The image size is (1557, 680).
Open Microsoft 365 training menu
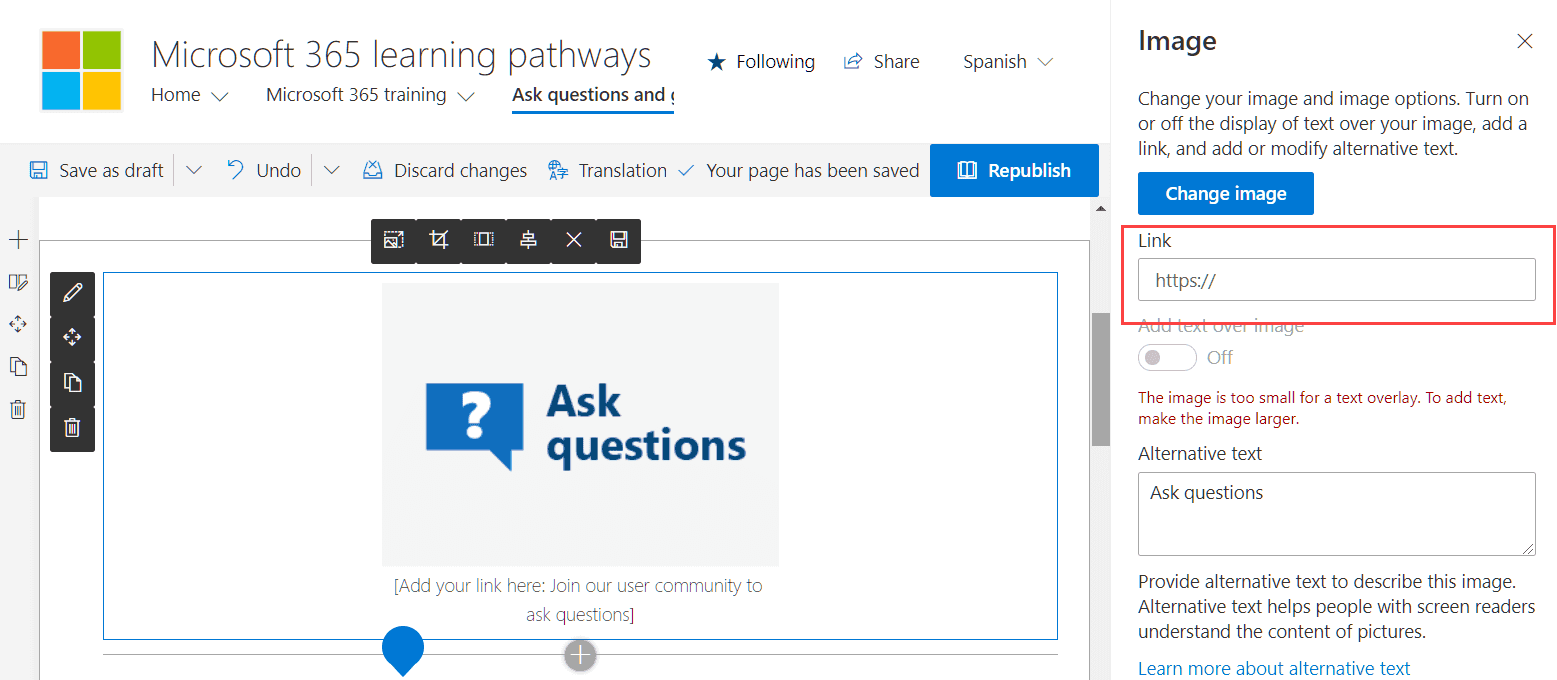[x=370, y=95]
